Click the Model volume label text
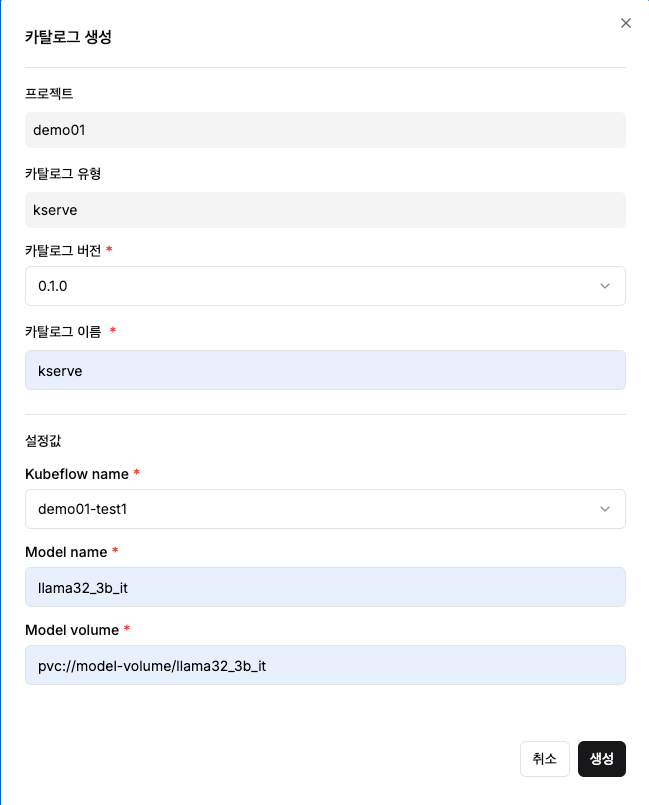649x805 pixels. [72, 630]
